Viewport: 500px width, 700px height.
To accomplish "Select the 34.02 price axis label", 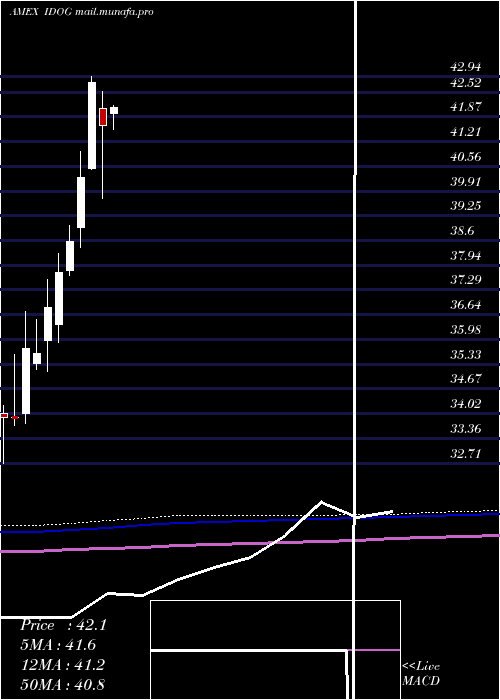I will point(466,404).
